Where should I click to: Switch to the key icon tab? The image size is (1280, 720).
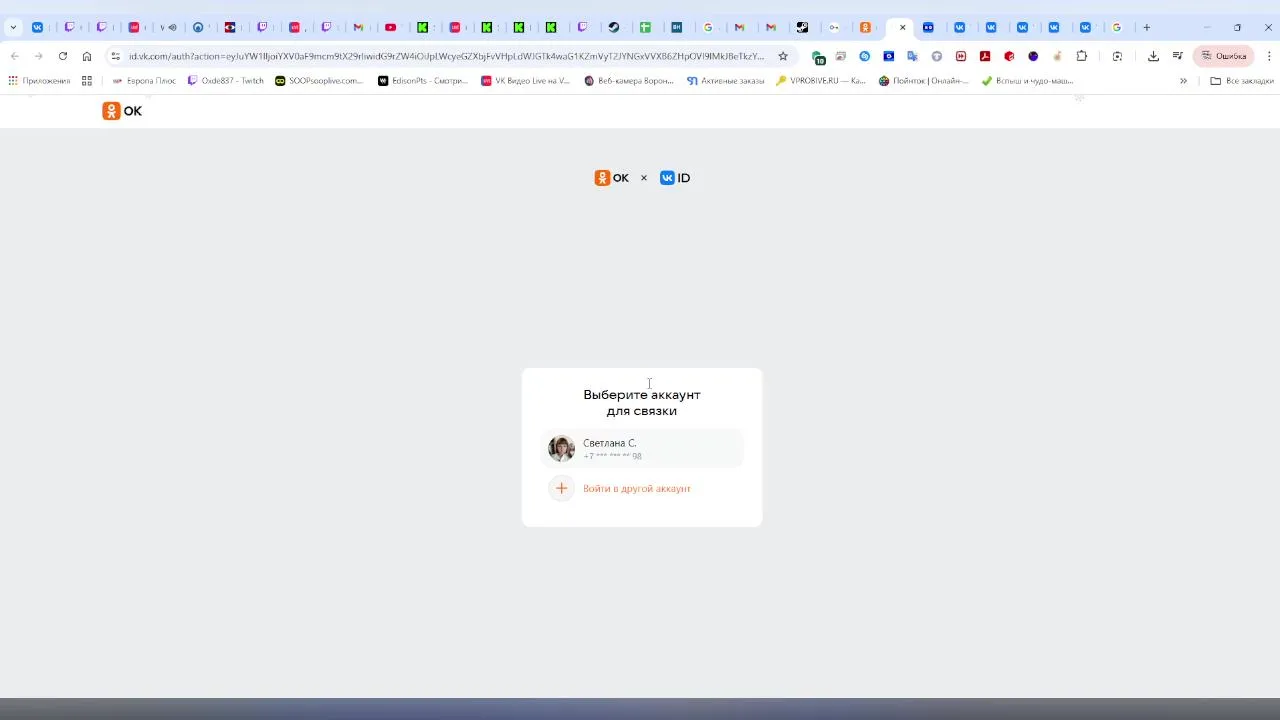(x=834, y=27)
